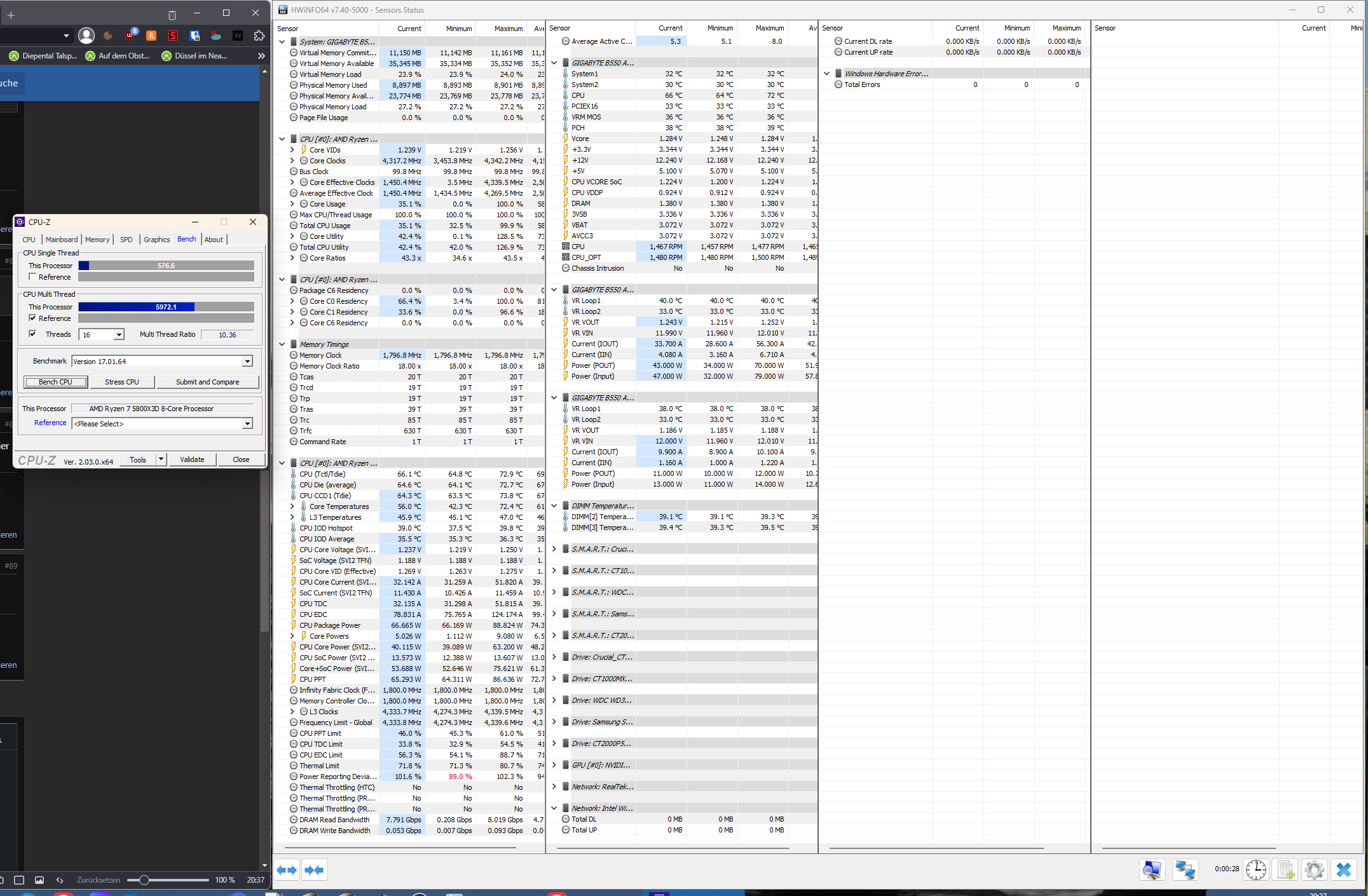Screen dimensions: 1368x896
Task: Open the Benchmark version dropdown
Action: (x=247, y=362)
